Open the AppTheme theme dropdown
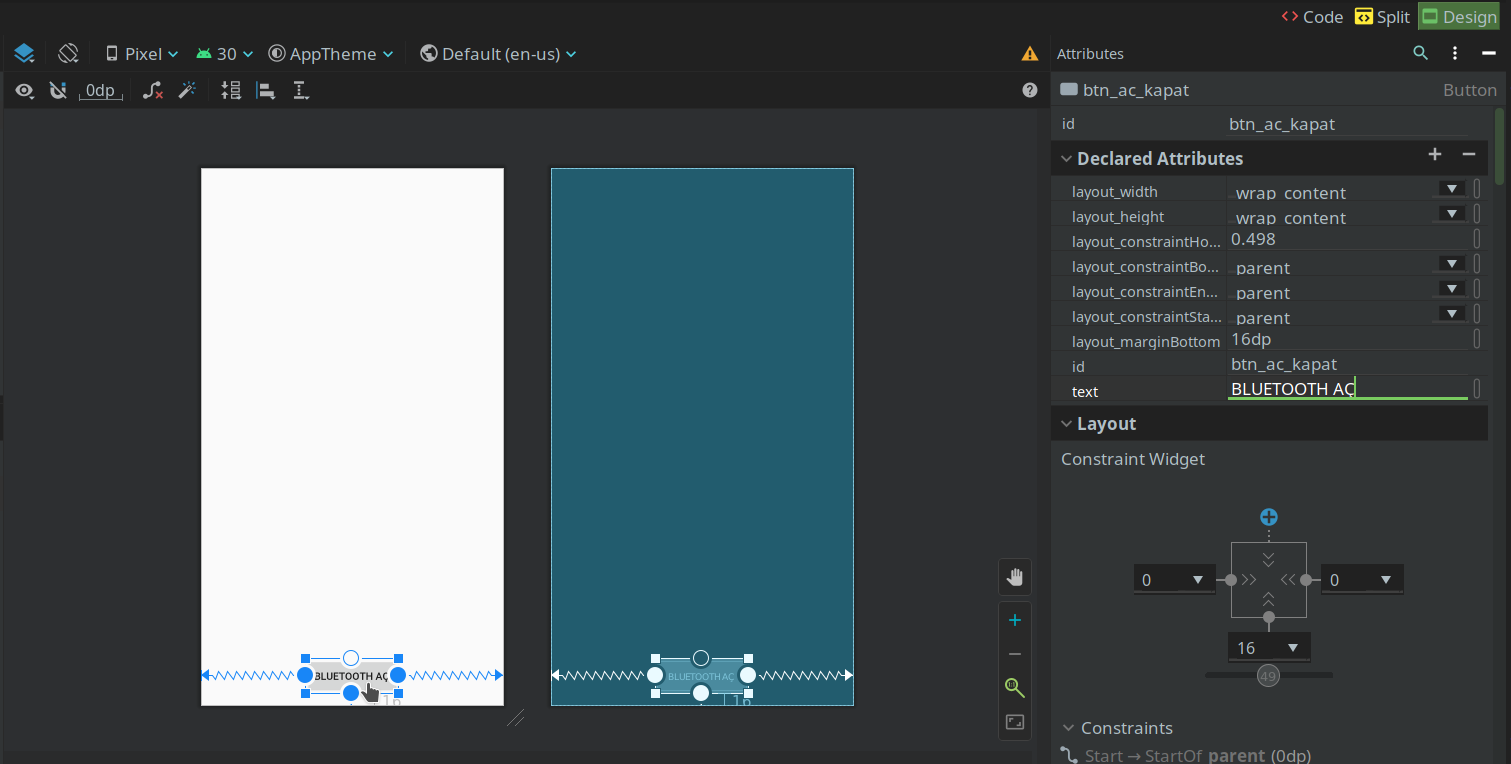Image resolution: width=1511 pixels, height=764 pixels. coord(331,54)
